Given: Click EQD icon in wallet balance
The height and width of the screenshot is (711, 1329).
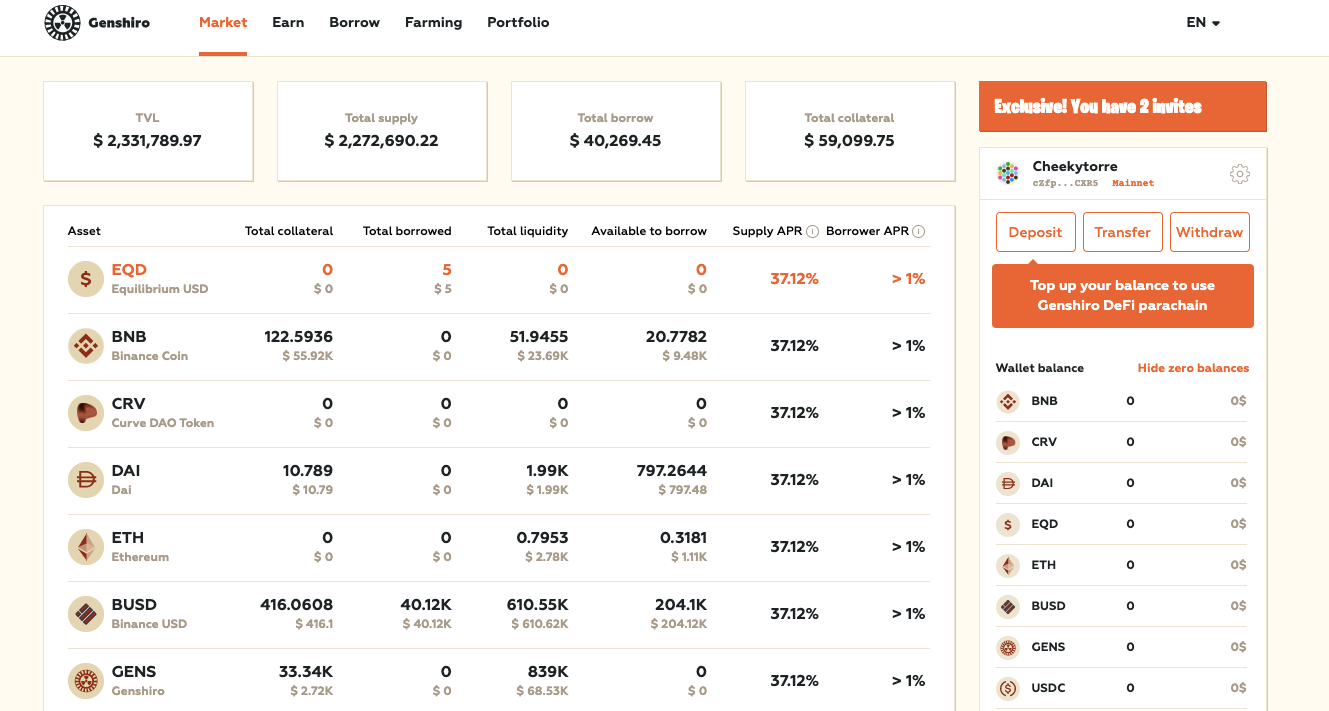Looking at the screenshot, I should 1008,524.
